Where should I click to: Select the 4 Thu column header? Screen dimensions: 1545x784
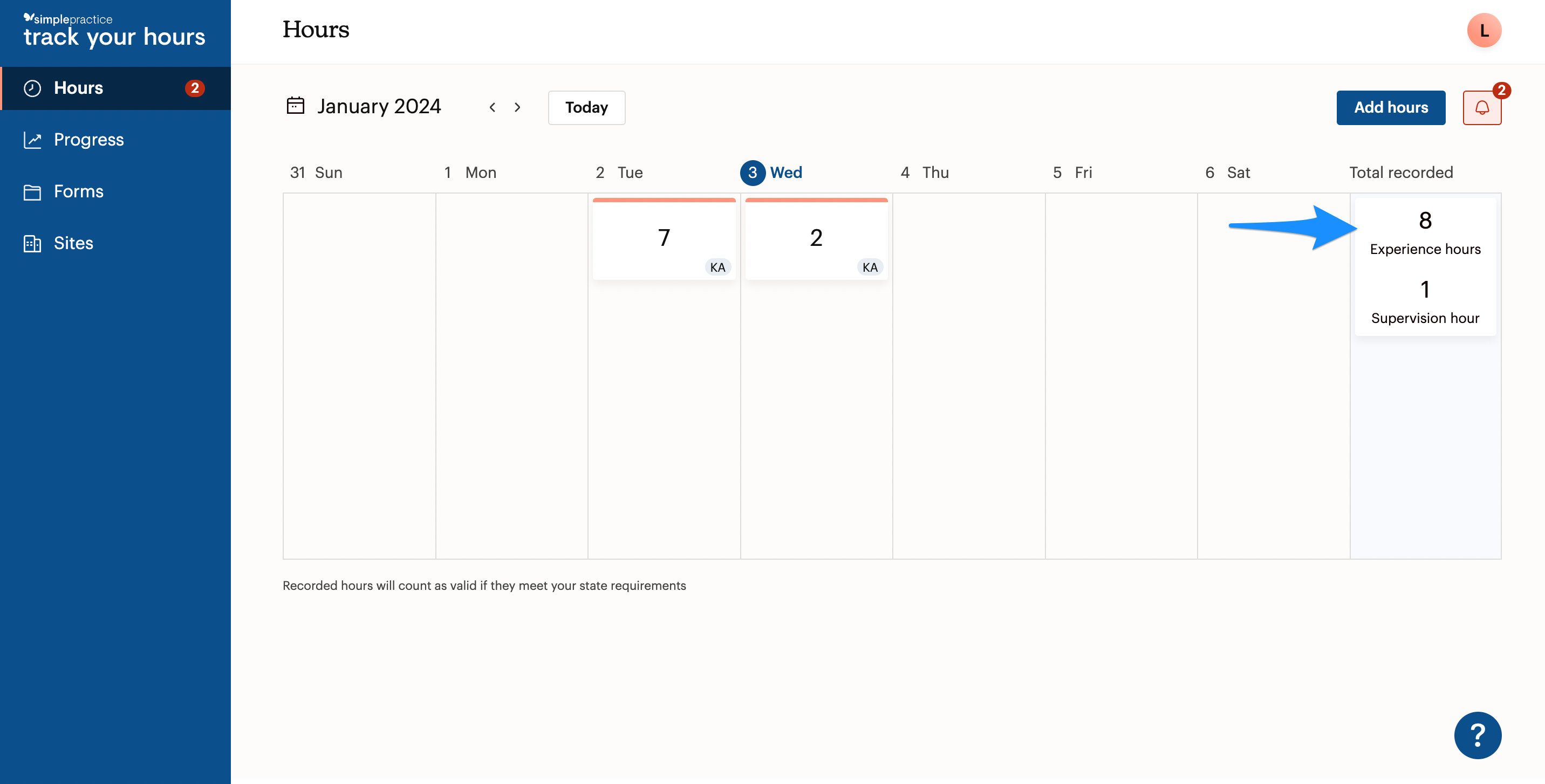tap(924, 173)
